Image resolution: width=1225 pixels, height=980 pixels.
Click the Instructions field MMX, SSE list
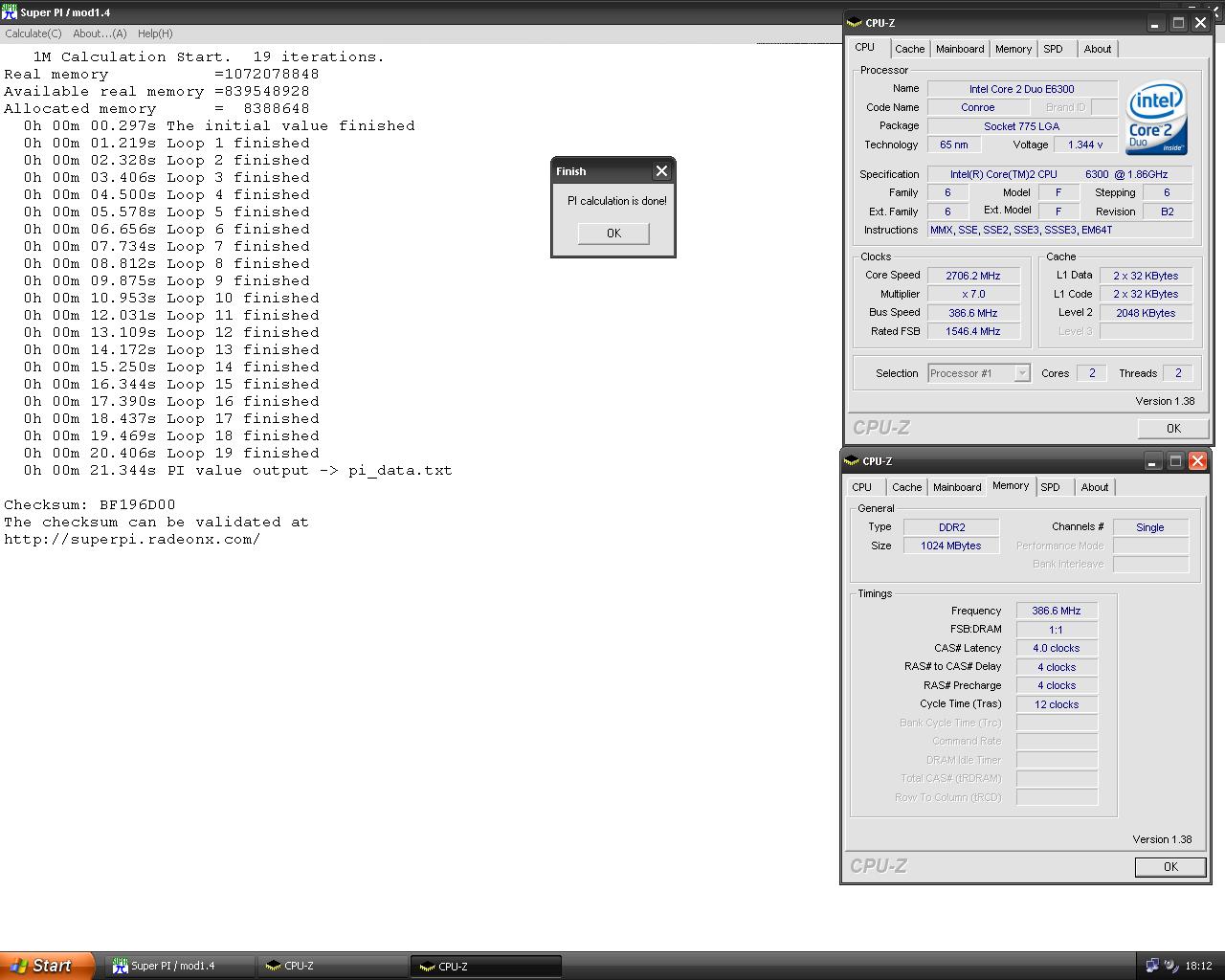coord(1059,231)
